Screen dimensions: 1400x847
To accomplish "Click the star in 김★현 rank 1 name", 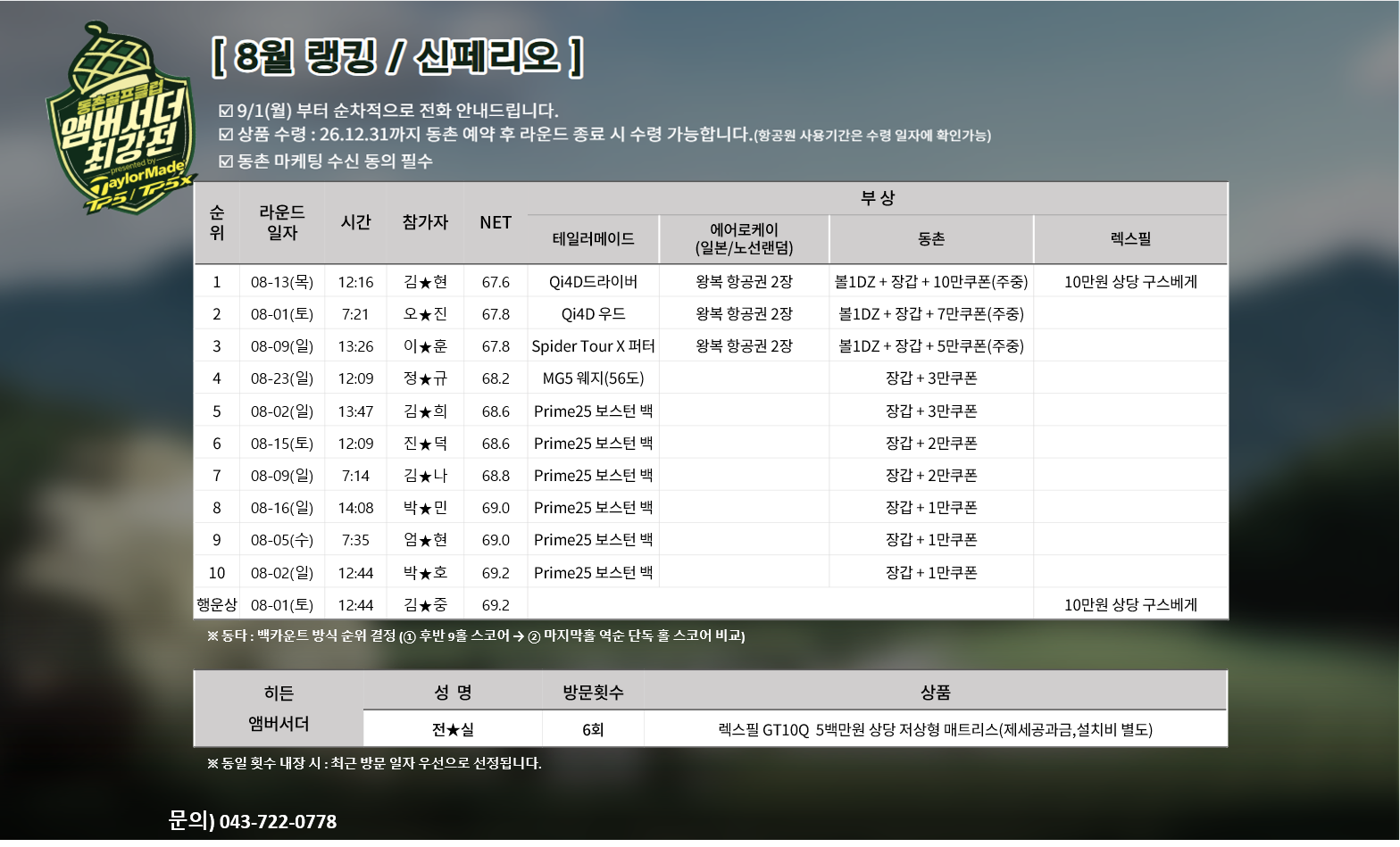I will point(426,283).
